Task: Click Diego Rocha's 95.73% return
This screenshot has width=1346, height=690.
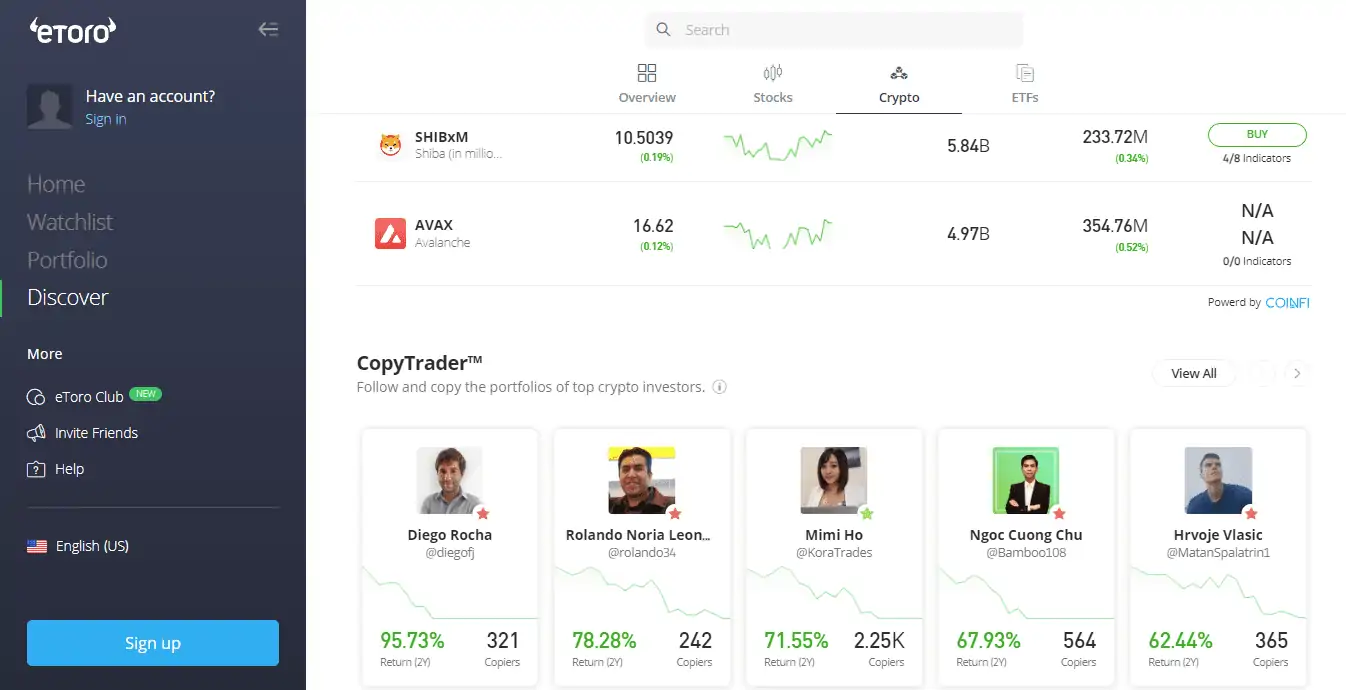Action: 412,640
